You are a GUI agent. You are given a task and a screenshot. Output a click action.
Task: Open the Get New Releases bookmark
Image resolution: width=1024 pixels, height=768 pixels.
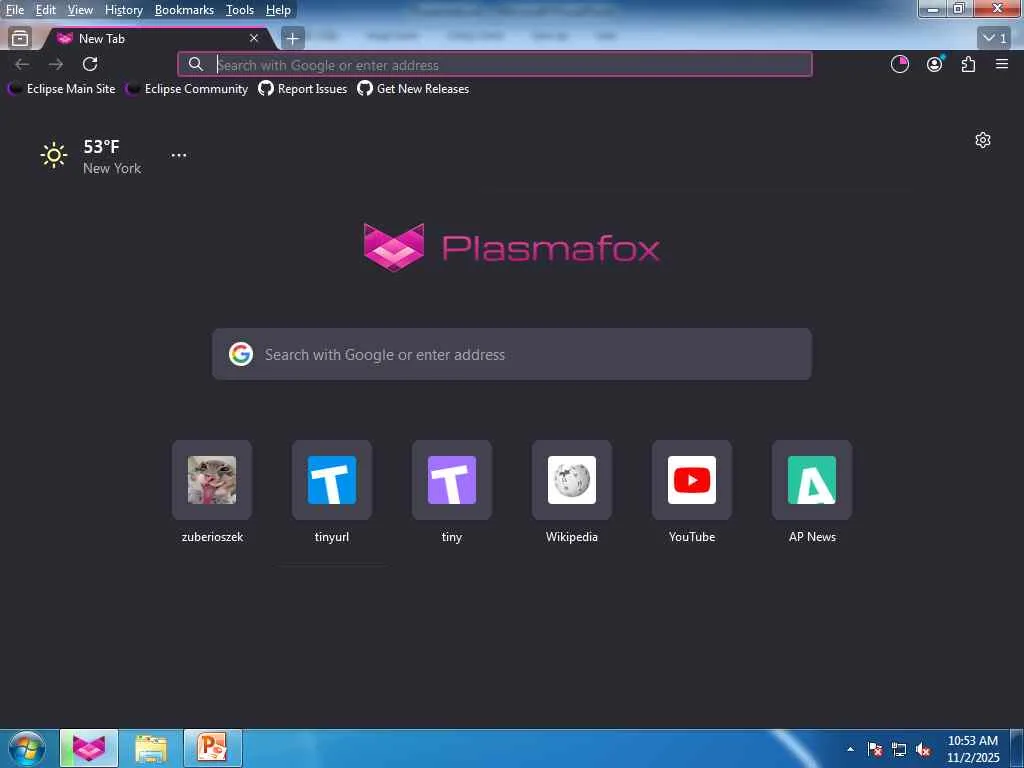413,89
